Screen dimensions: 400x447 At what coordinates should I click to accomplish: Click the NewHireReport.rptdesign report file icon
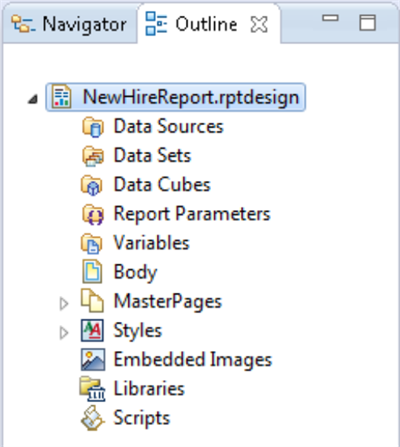click(x=61, y=97)
